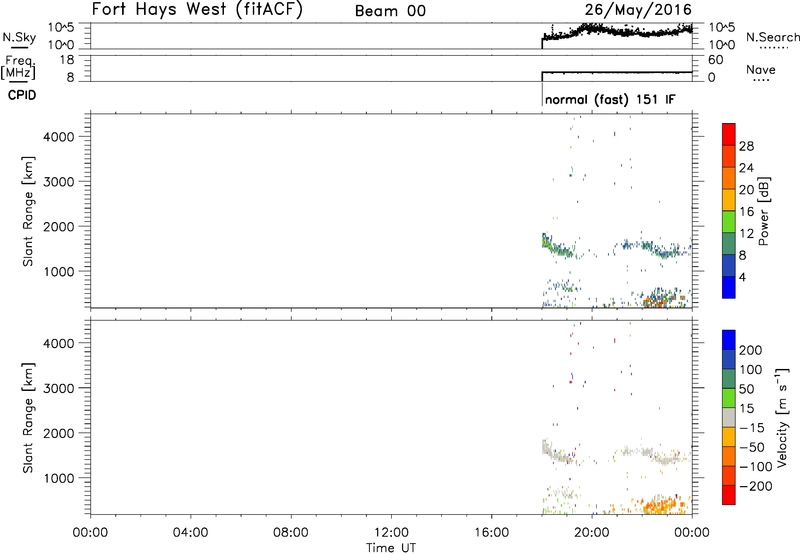
Task: Click the red swatch in the power colorbar
Action: tap(729, 134)
